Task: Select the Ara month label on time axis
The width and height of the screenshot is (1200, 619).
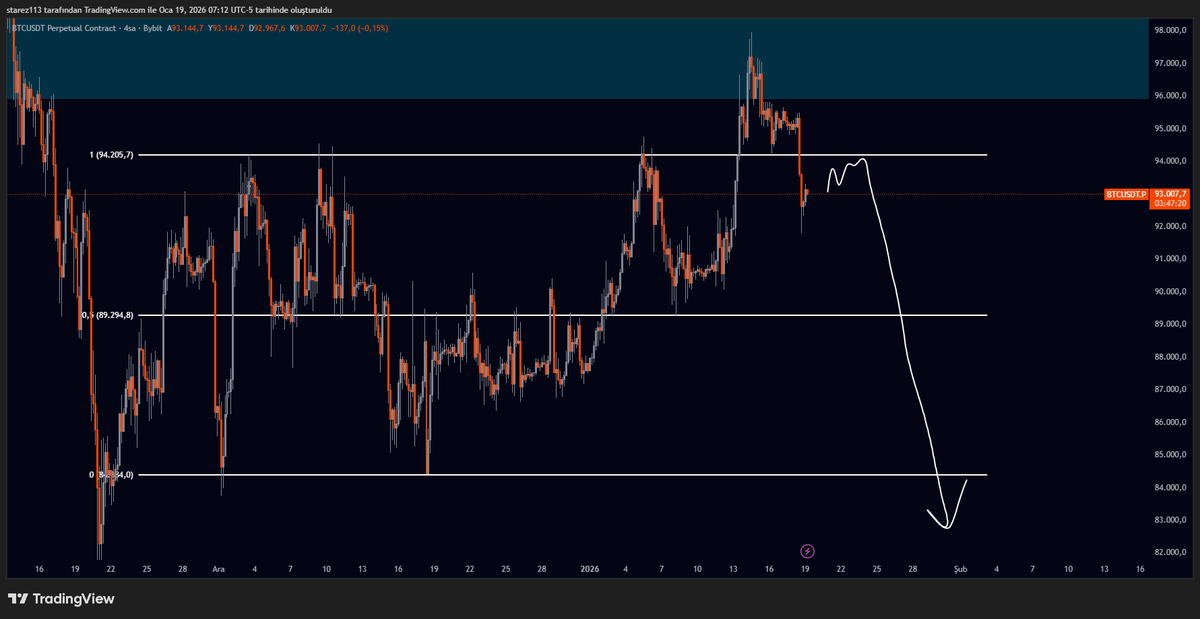Action: coord(219,568)
